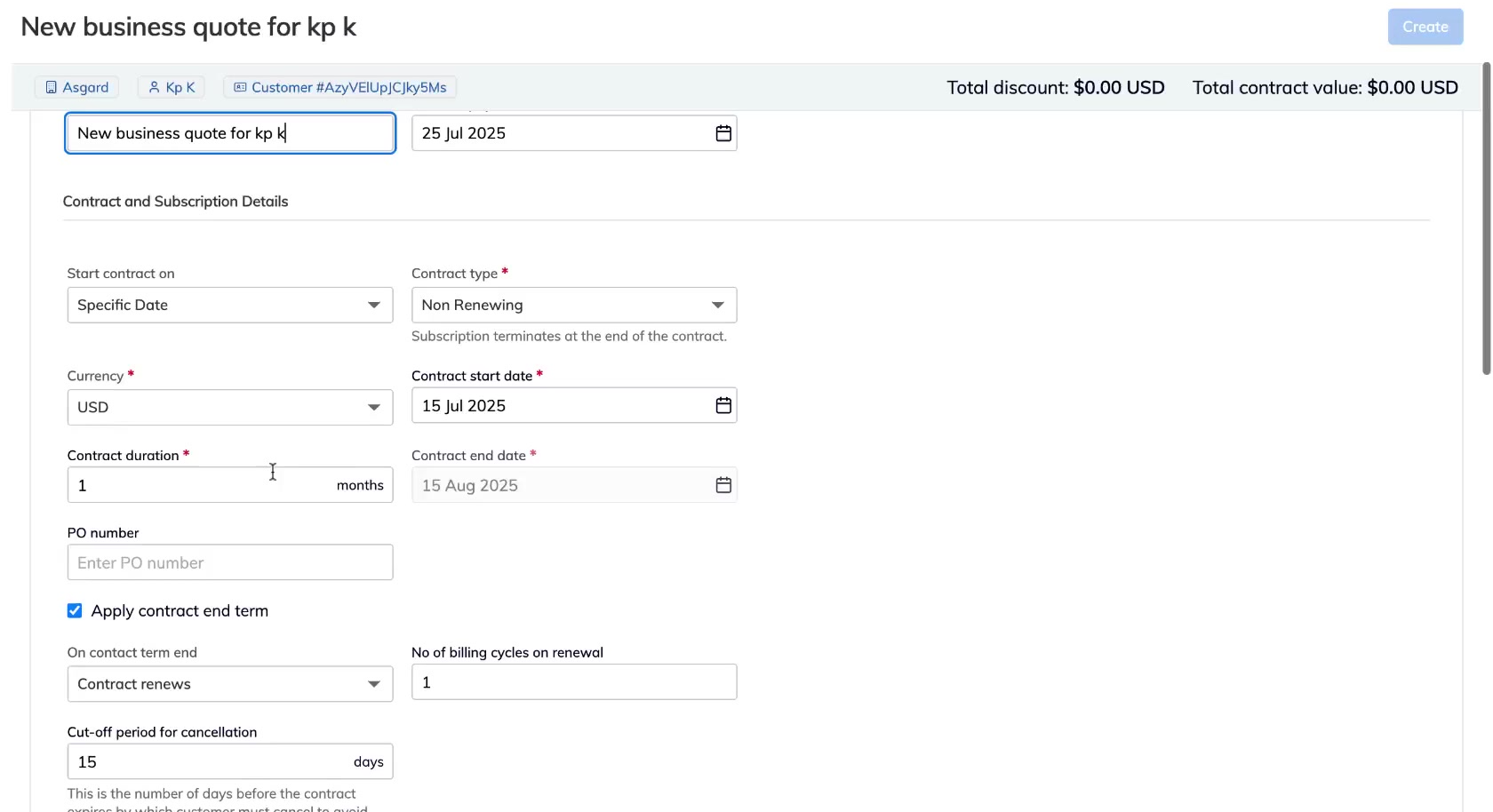Click No of billing cycles on renewal field
The height and width of the screenshot is (812, 1493).
573,682
